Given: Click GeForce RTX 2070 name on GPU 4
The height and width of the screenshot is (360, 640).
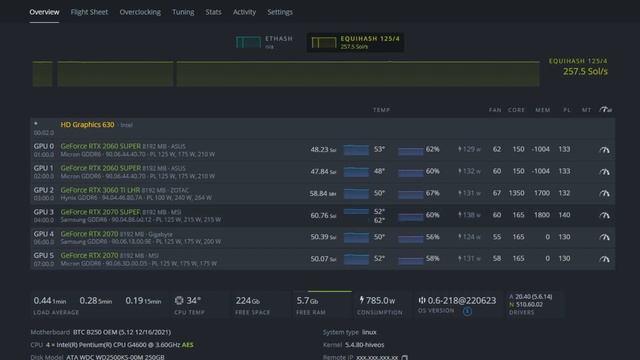Looking at the screenshot, I should click(89, 233).
